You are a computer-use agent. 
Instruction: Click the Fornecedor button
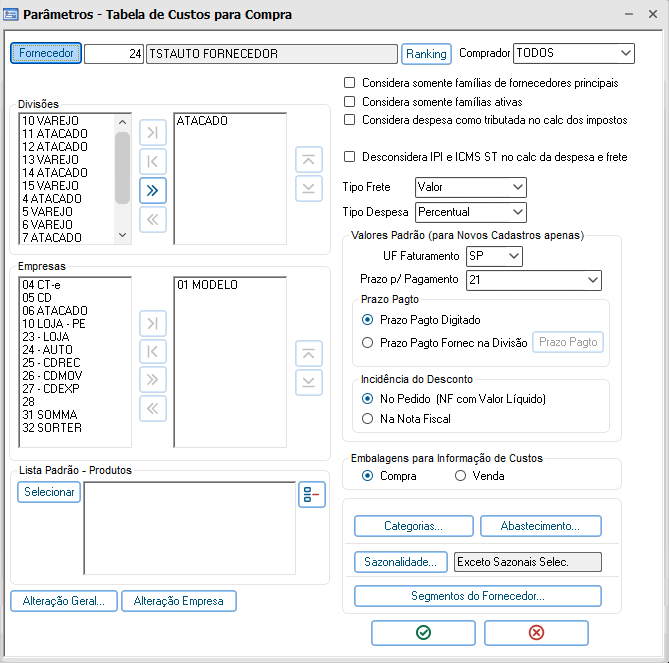(46, 53)
